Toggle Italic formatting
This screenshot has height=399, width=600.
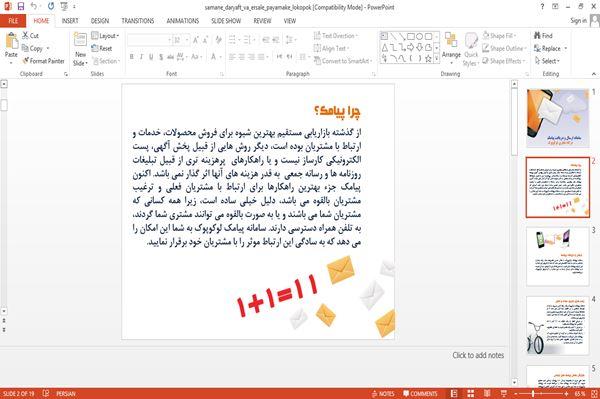click(x=142, y=57)
